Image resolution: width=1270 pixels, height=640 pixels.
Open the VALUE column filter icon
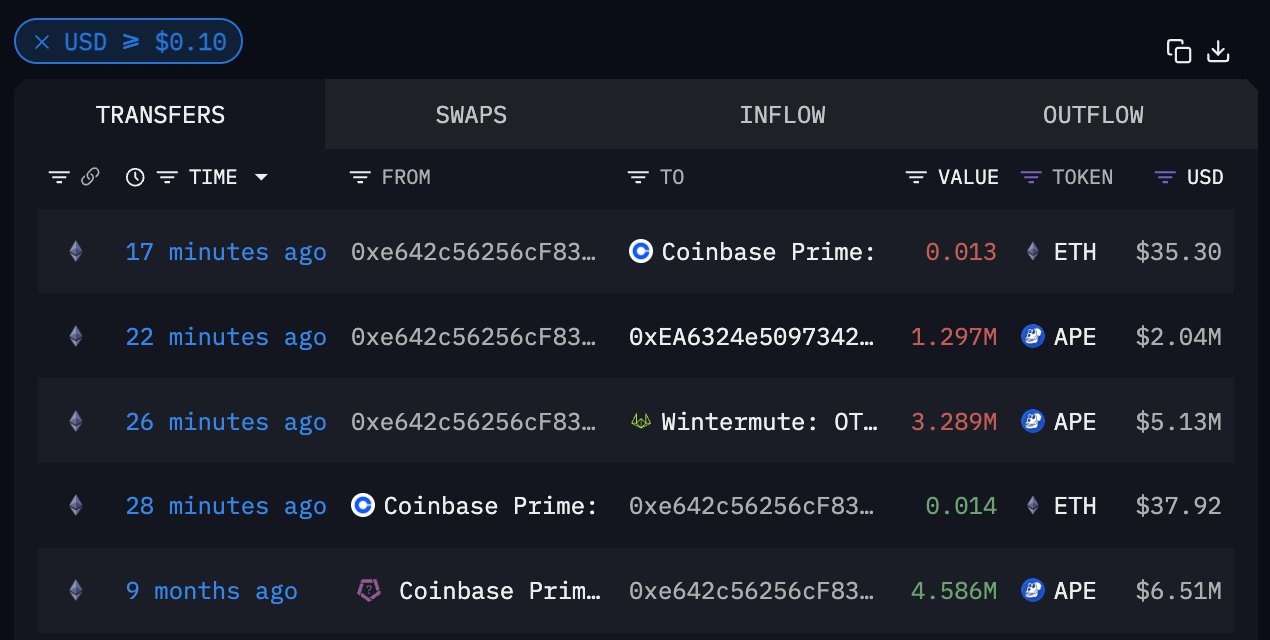pyautogui.click(x=916, y=177)
